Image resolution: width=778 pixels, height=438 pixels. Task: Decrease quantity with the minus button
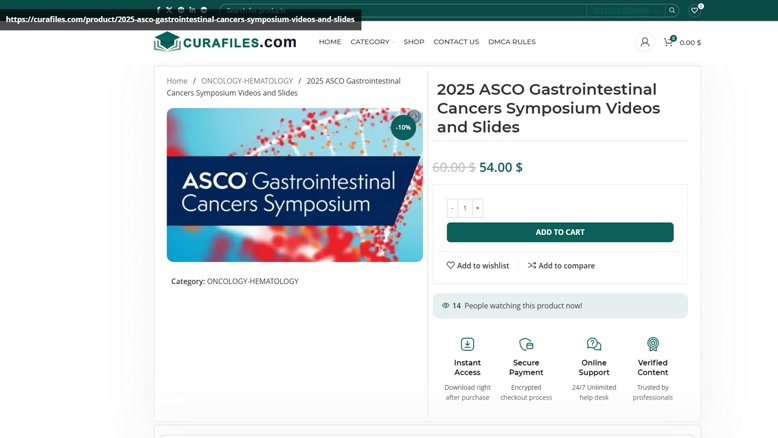click(452, 208)
